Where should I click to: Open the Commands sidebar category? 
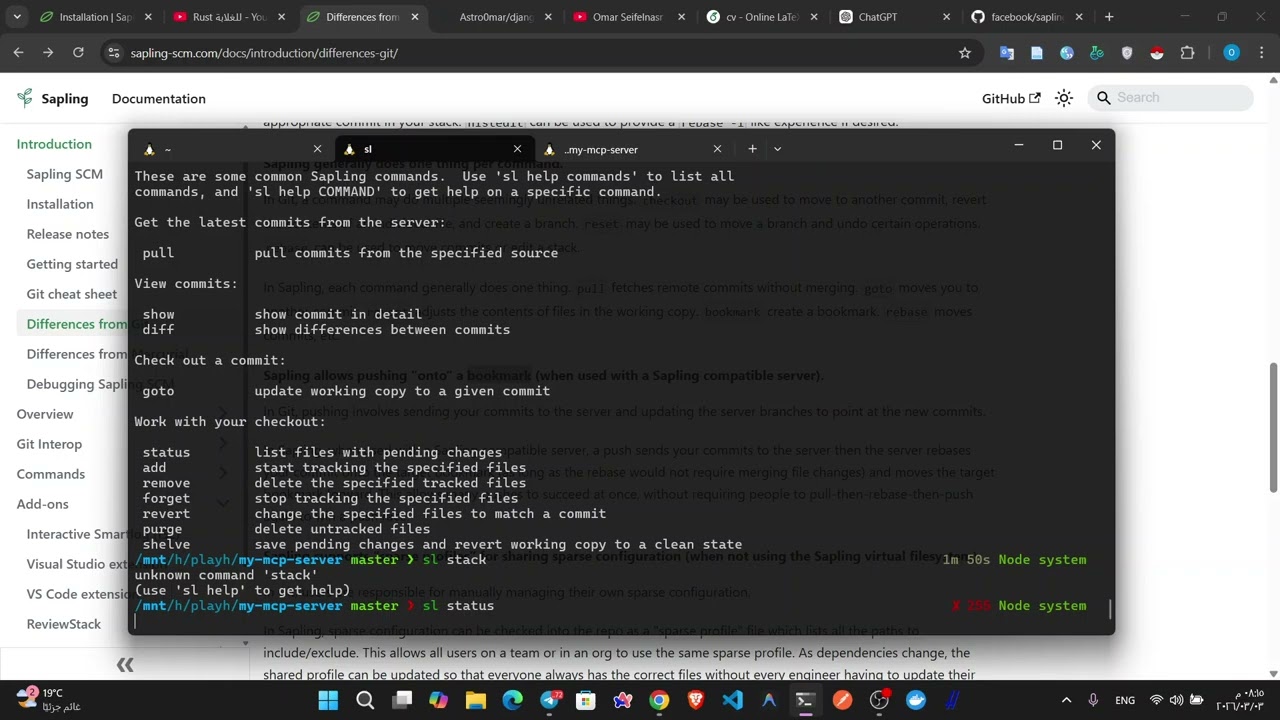tap(51, 474)
